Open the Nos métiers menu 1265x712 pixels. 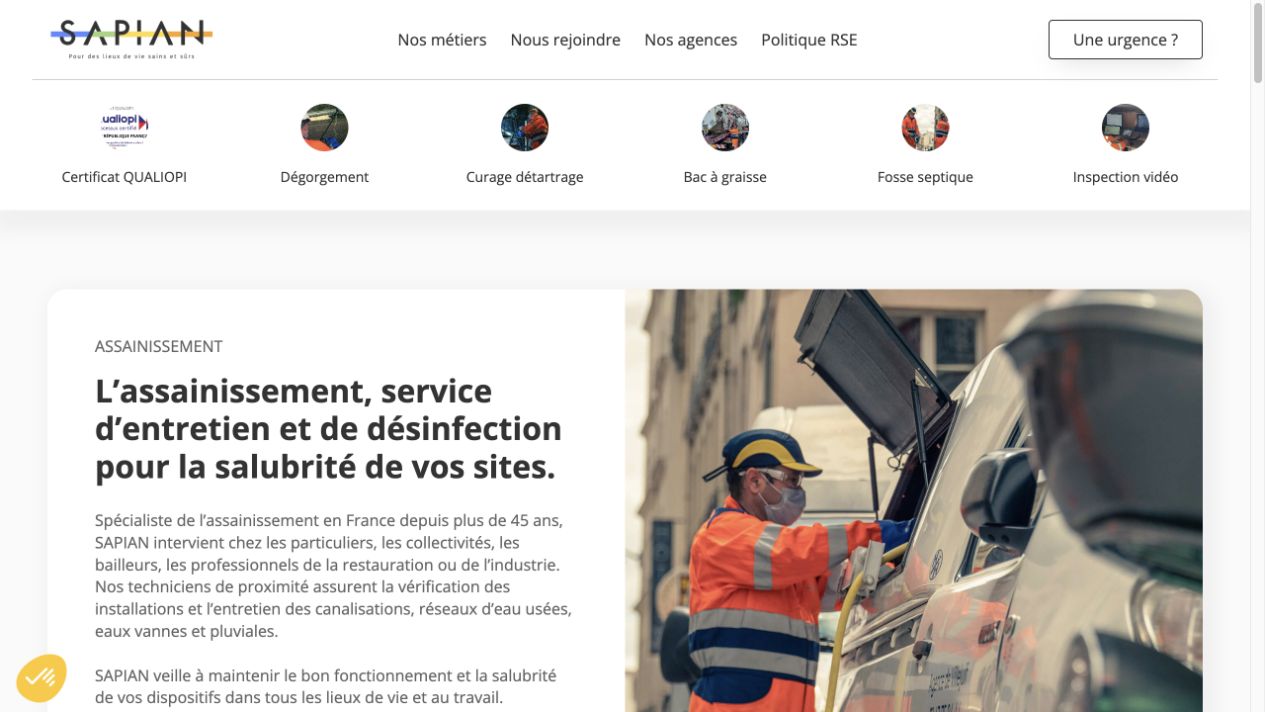[442, 40]
